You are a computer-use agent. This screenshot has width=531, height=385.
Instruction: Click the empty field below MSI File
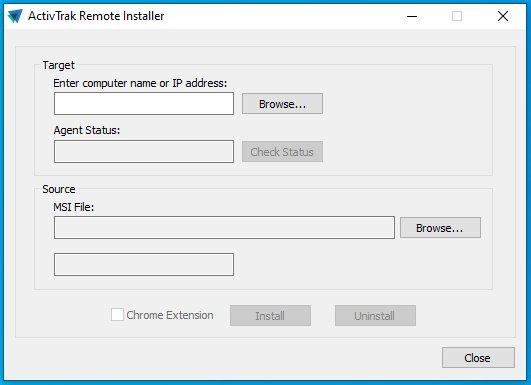tap(144, 264)
